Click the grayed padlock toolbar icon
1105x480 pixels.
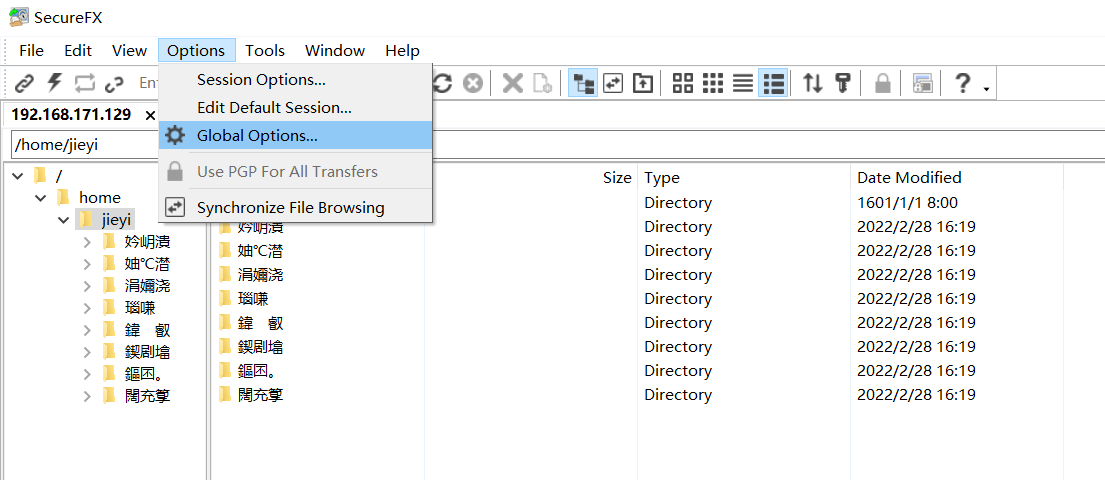[883, 83]
